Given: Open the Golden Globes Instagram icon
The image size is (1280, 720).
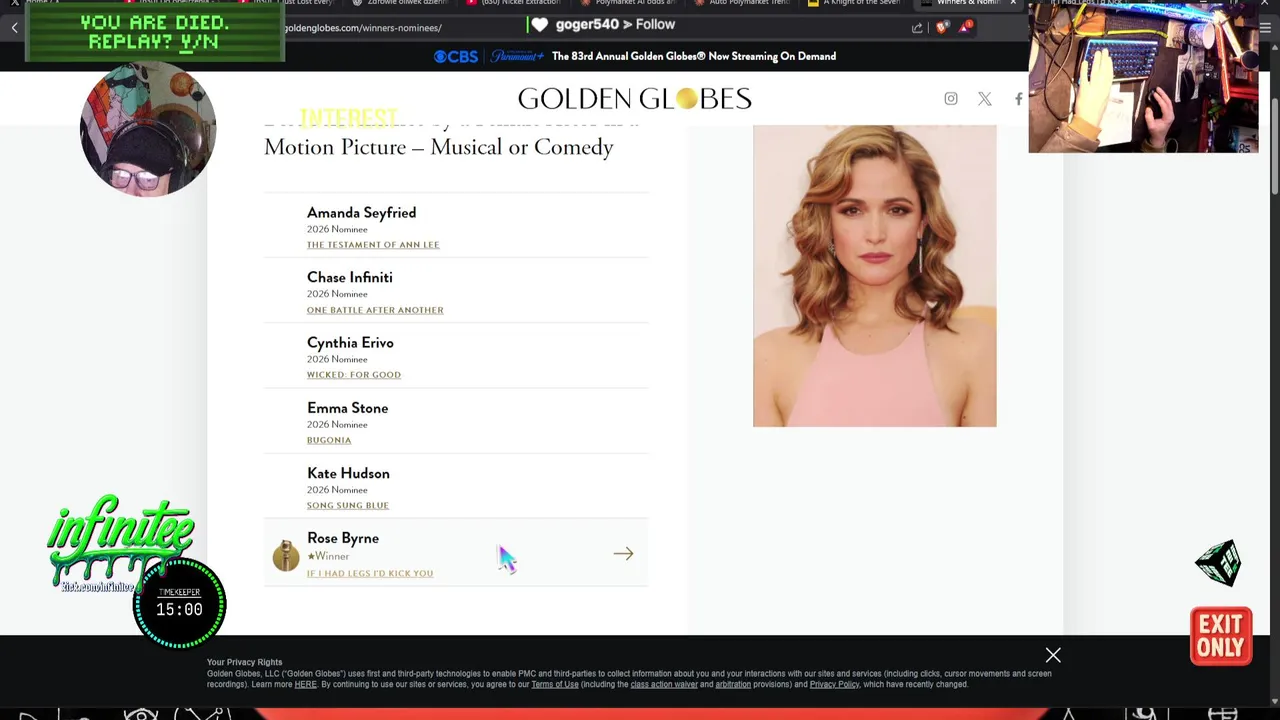Looking at the screenshot, I should coord(951,98).
